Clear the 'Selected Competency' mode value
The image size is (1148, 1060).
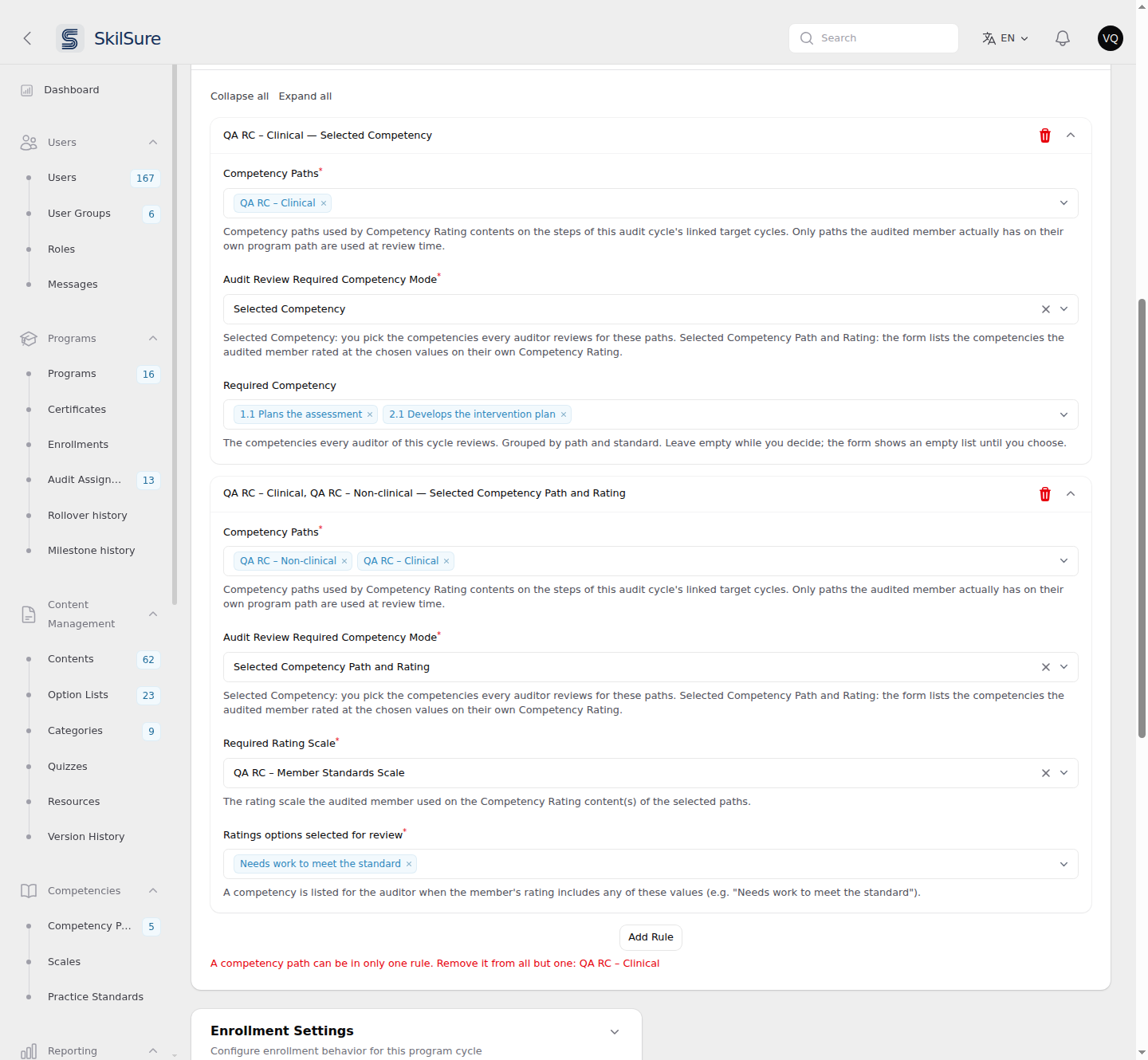(x=1045, y=309)
